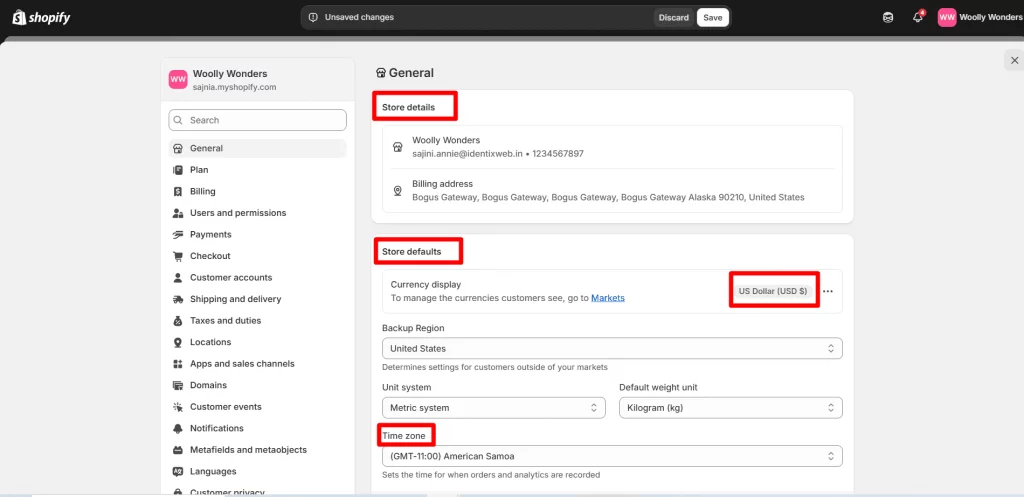Click the store icon beside Woolly Wonders details
The height and width of the screenshot is (497, 1024).
tap(397, 147)
